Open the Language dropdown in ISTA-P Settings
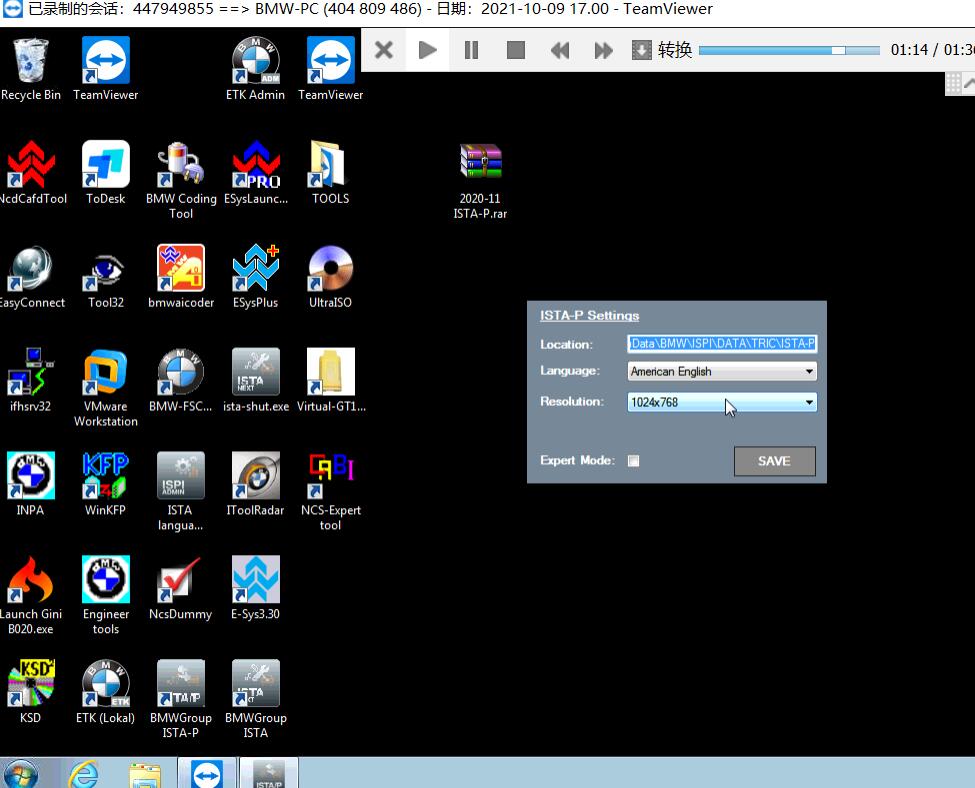This screenshot has height=788, width=975. (x=722, y=371)
